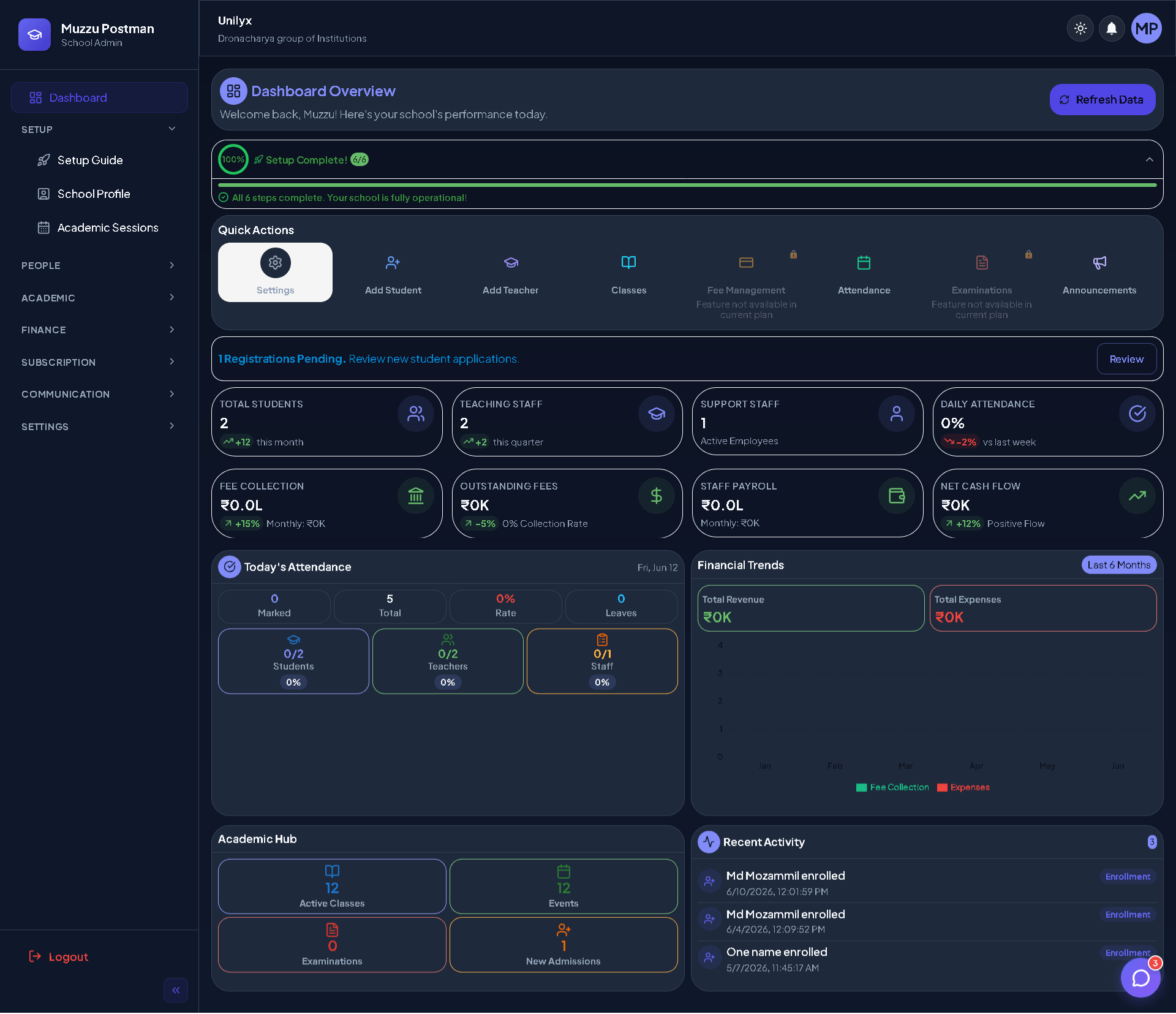Open the Attendance quick action calendar icon
The height and width of the screenshot is (1014, 1176).
[864, 263]
